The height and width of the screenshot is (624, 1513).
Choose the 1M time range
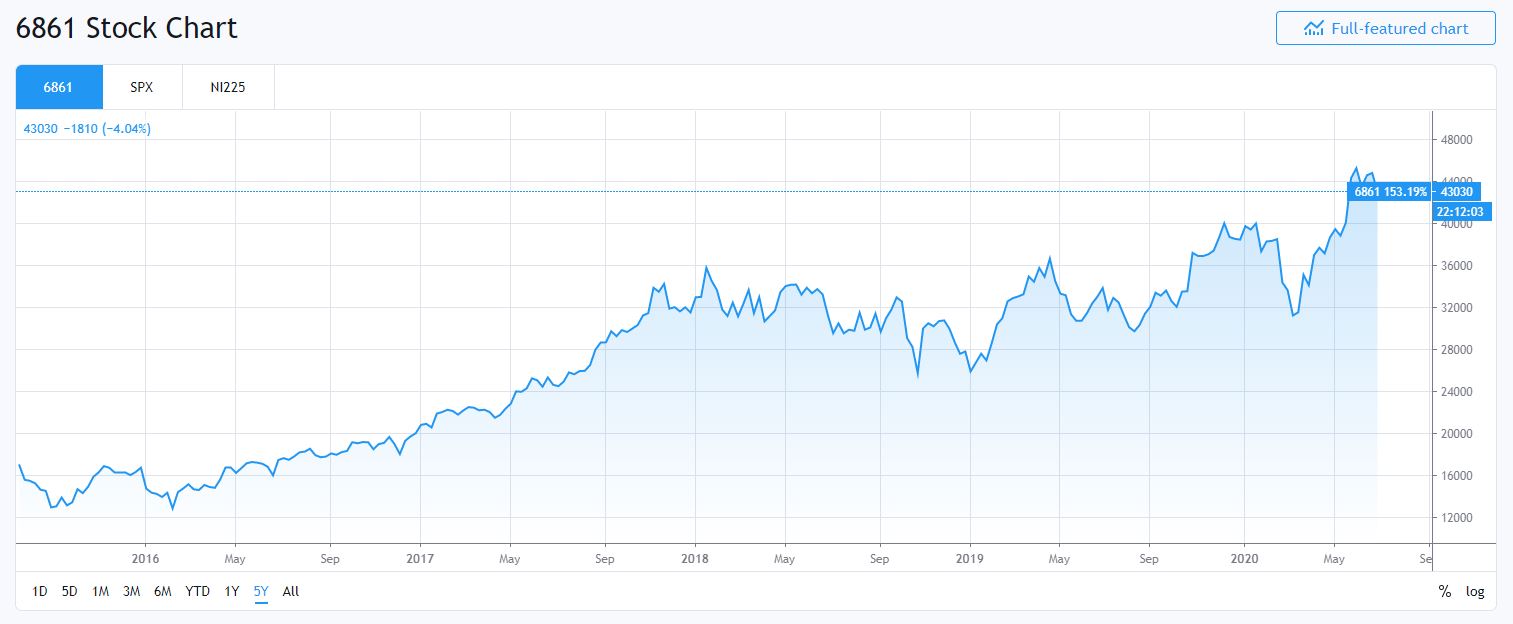coord(100,591)
